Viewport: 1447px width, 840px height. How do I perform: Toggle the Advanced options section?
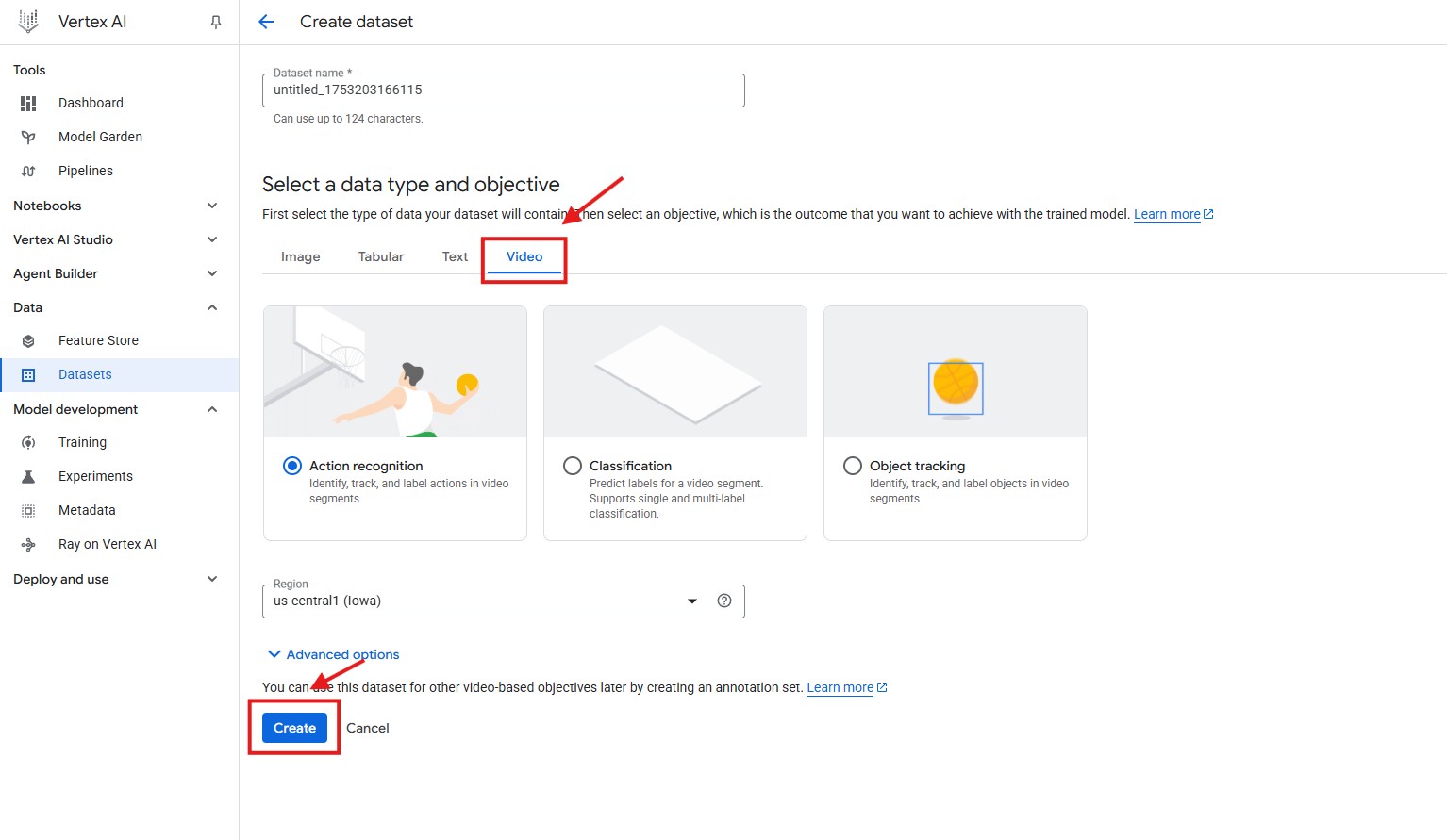pos(334,654)
